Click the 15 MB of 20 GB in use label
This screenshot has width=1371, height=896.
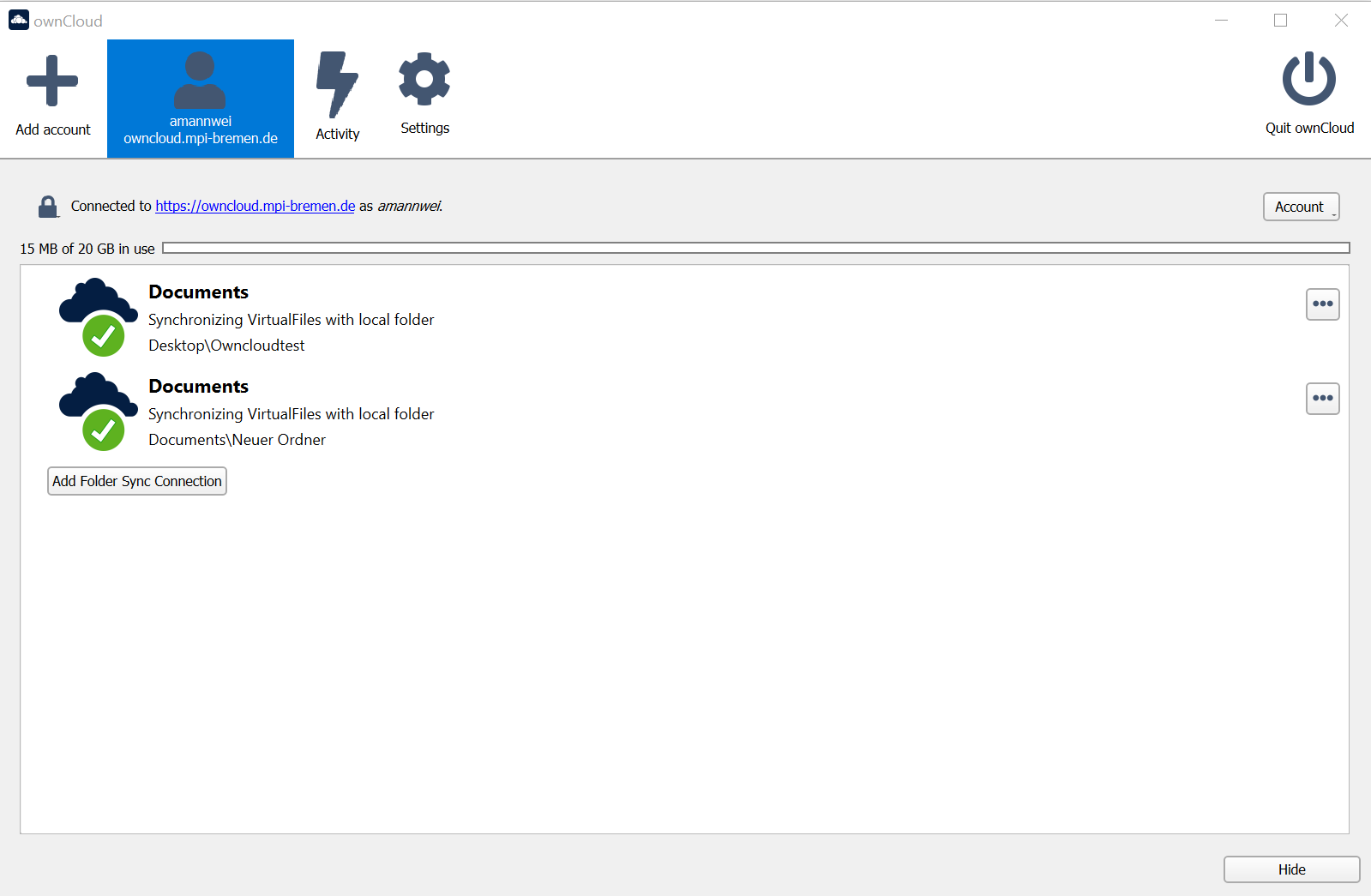pyautogui.click(x=87, y=249)
